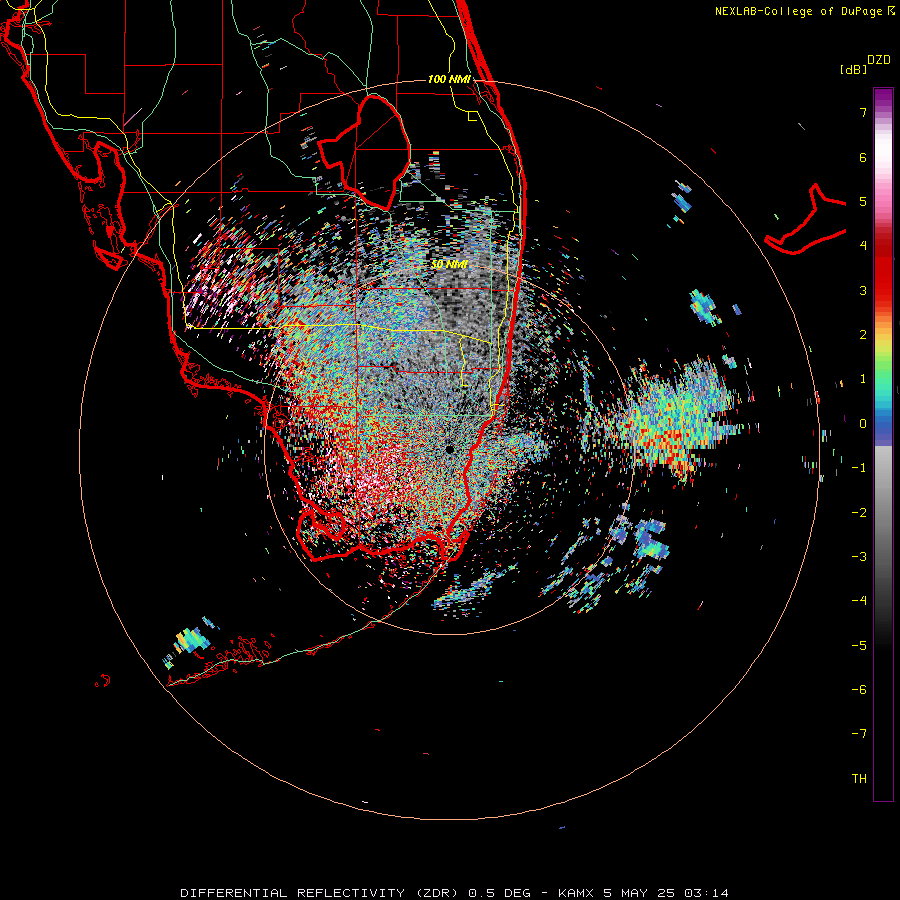
Task: Click the 5 label on the scale
Action: click(863, 201)
